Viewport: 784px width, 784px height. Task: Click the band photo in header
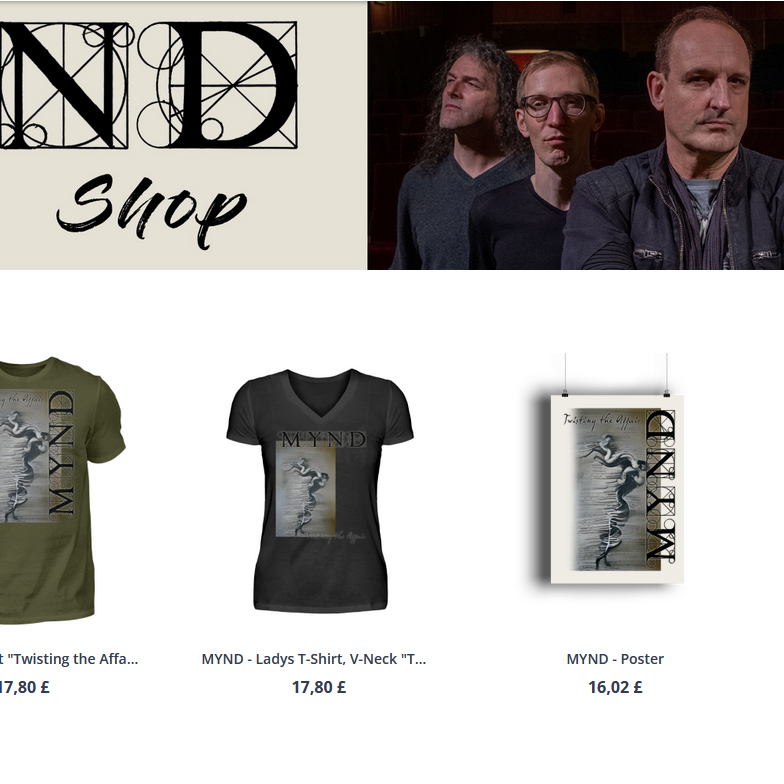point(576,135)
